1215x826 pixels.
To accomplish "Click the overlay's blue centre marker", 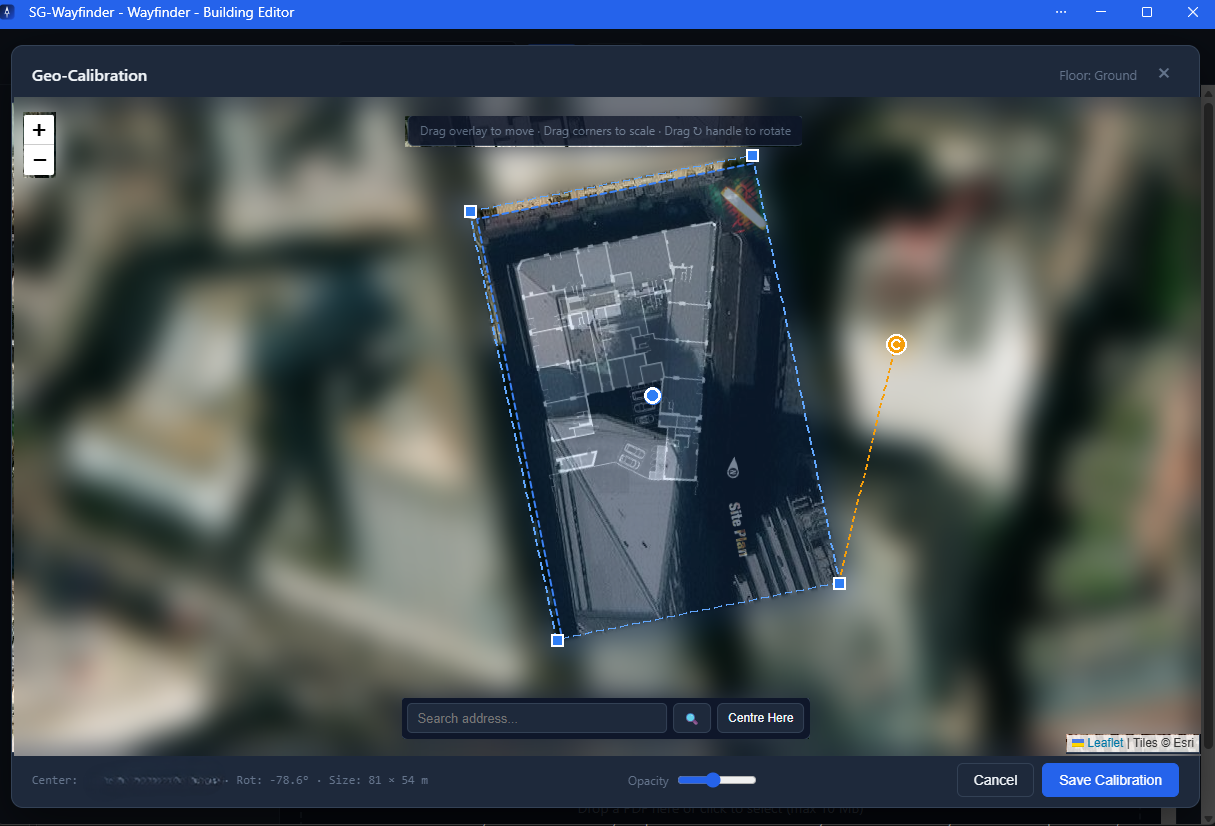I will (653, 396).
